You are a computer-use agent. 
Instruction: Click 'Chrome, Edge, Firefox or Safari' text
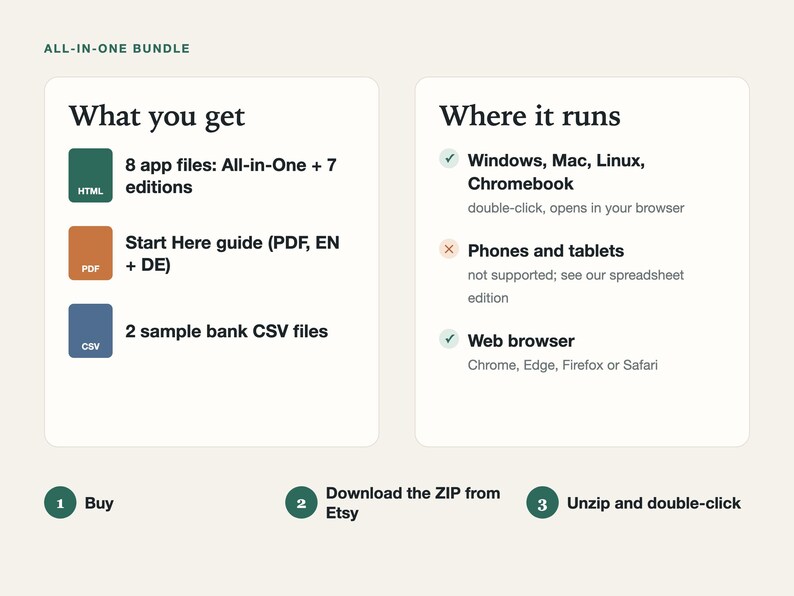tap(563, 365)
